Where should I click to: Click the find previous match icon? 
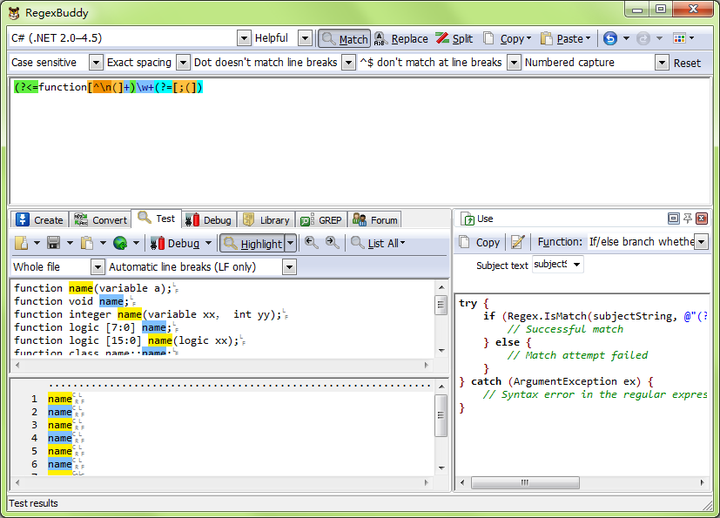pos(311,242)
